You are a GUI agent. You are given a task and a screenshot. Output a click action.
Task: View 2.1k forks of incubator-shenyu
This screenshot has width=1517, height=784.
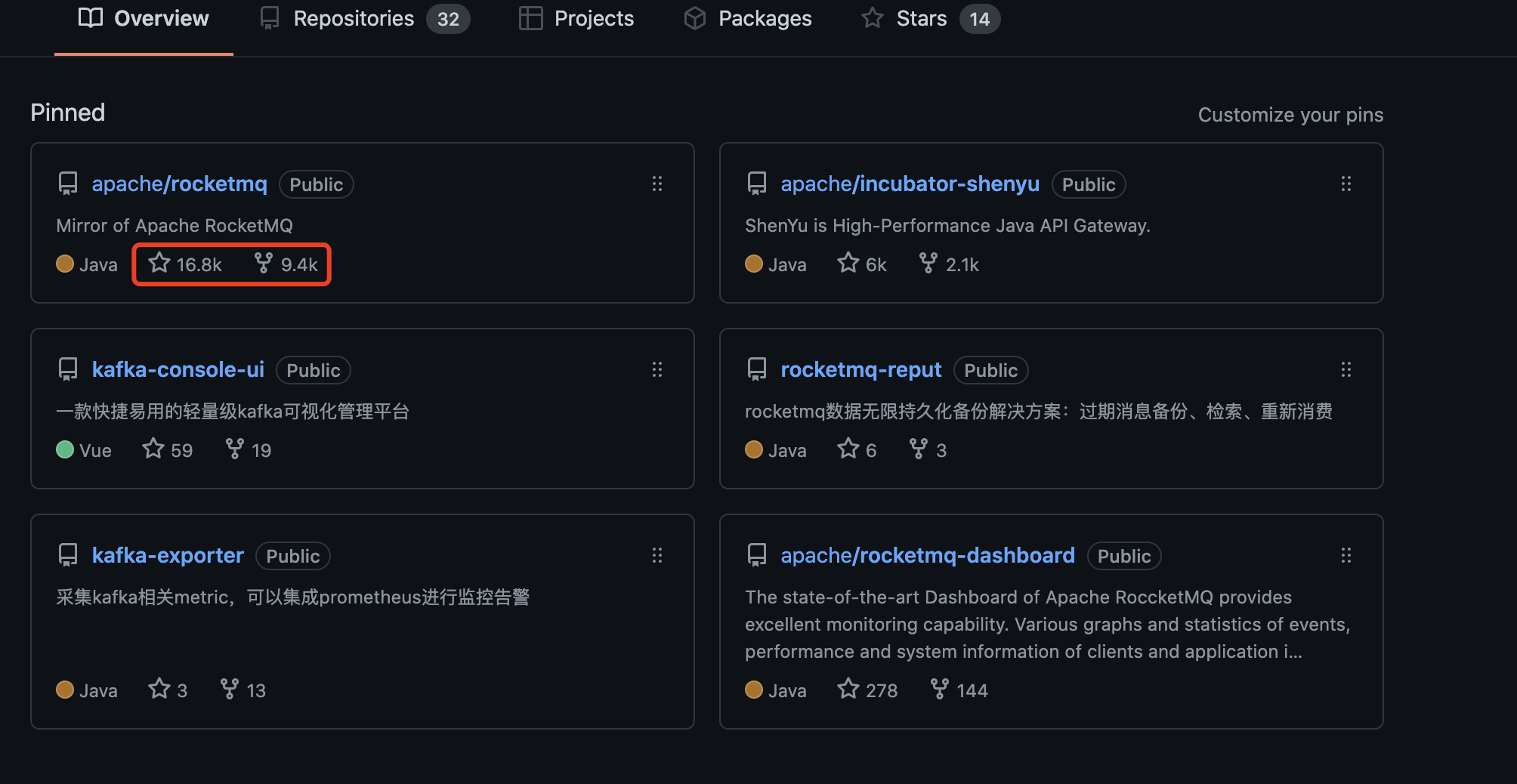click(x=948, y=264)
